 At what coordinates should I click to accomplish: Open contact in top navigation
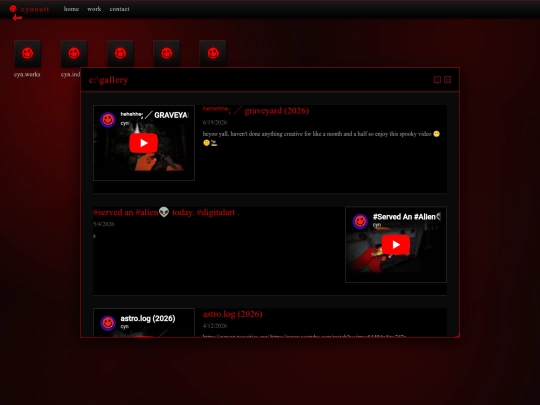(120, 9)
